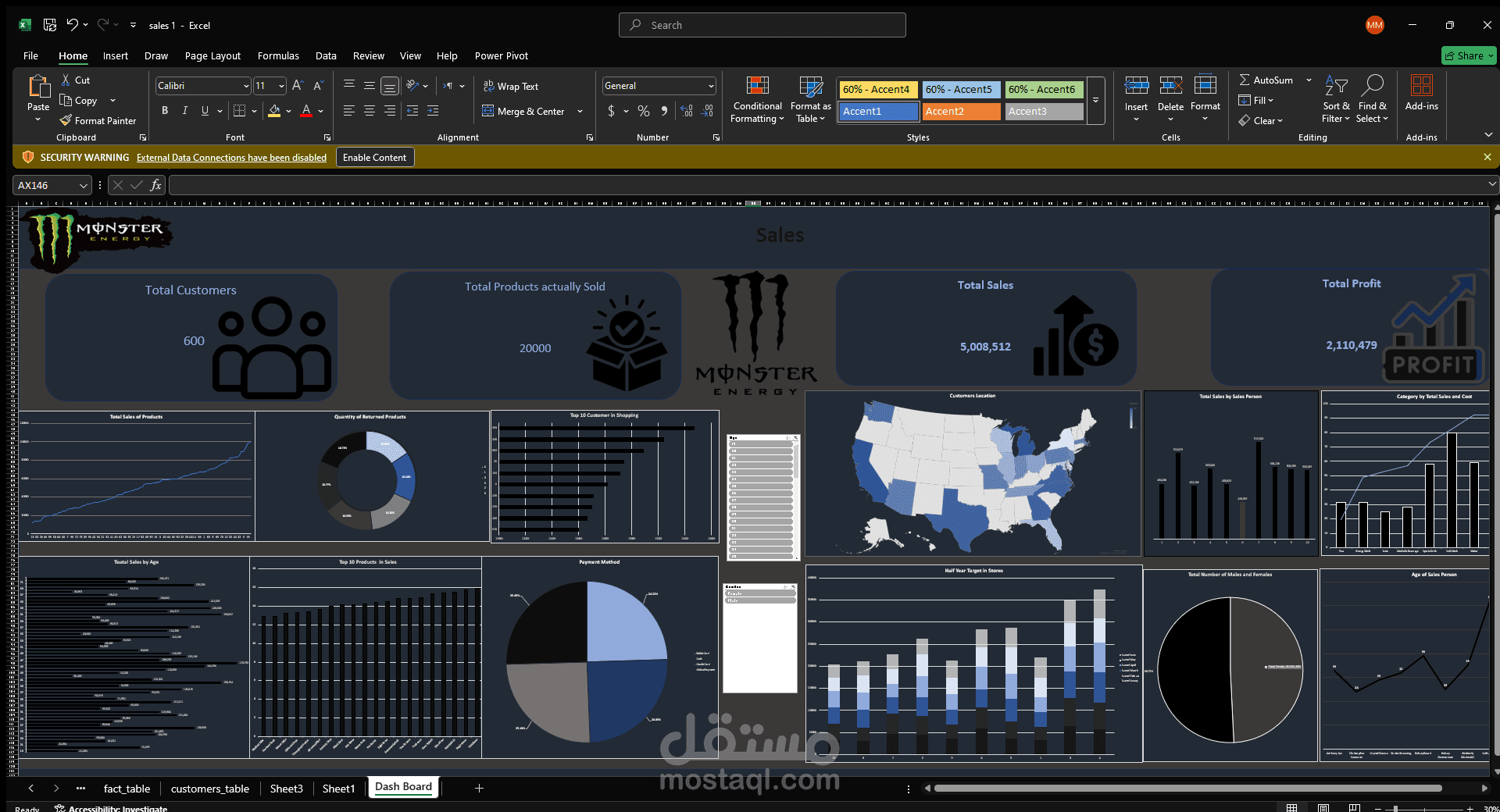This screenshot has width=1500, height=812.
Task: Decrease font size with the smaller A icon
Action: click(x=318, y=86)
